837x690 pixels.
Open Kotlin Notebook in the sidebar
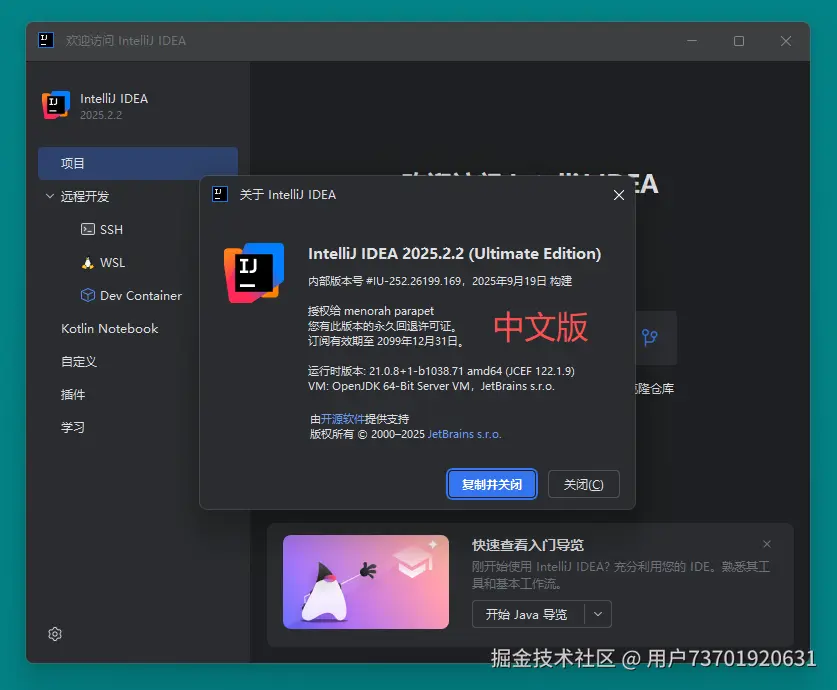coord(110,329)
